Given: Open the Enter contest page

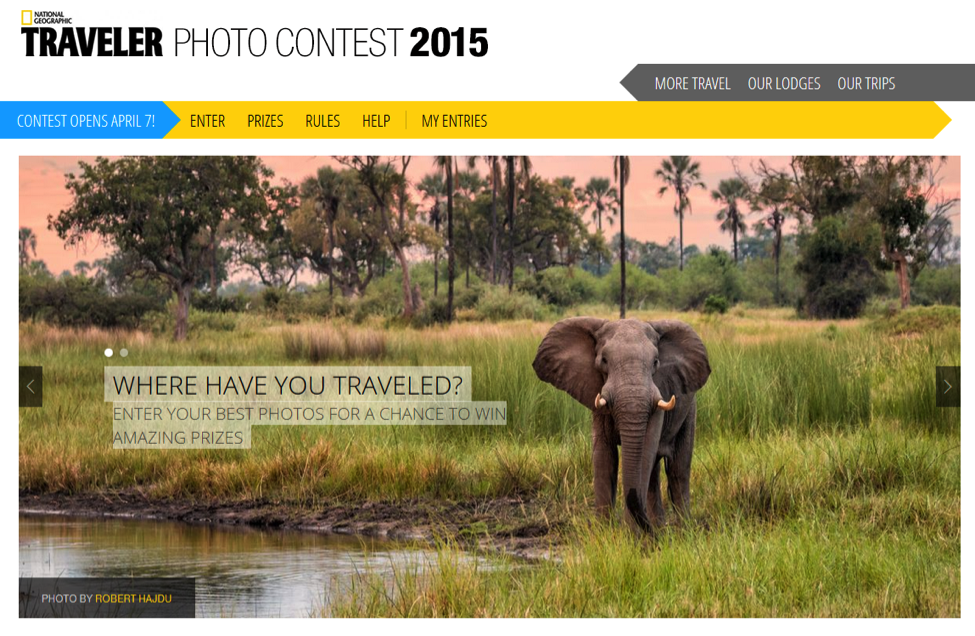Looking at the screenshot, I should 208,121.
